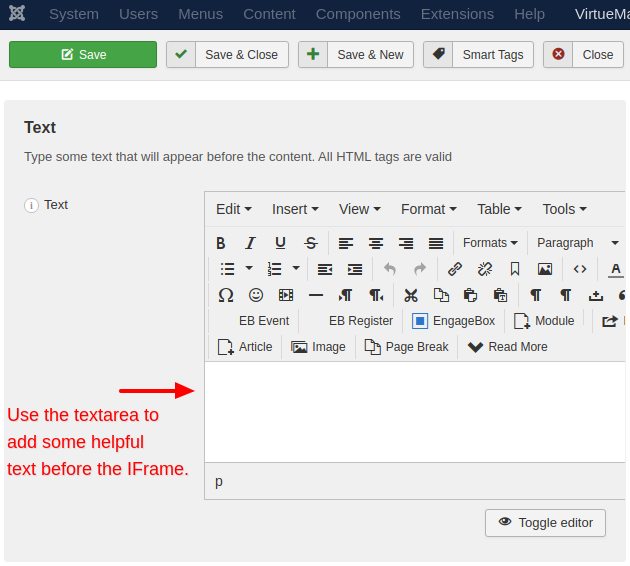The height and width of the screenshot is (566, 630).
Task: Insert an image using the toolbar image icon
Action: point(544,269)
